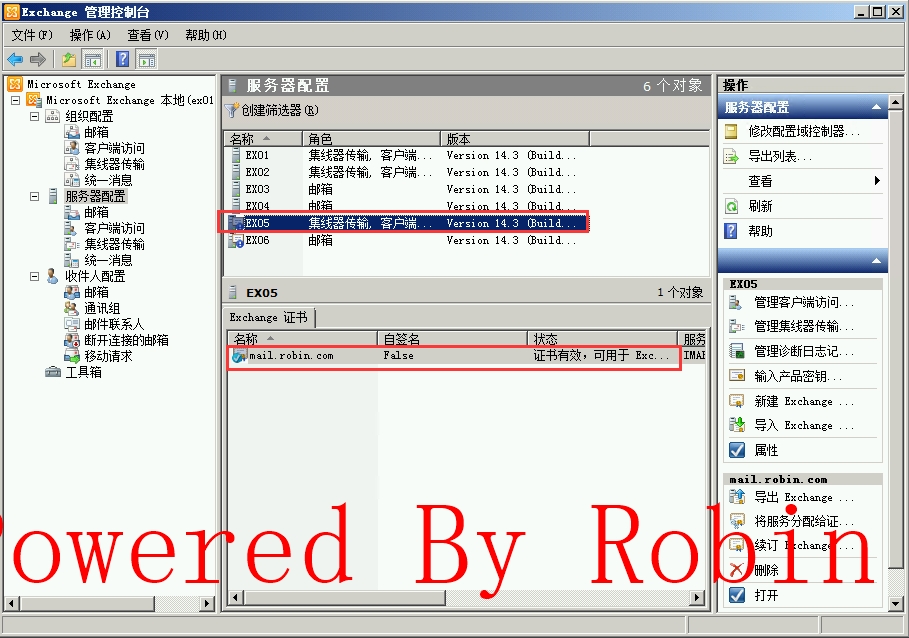Click 新建 Exchange certificate action
909x638 pixels.
pyautogui.click(x=803, y=401)
